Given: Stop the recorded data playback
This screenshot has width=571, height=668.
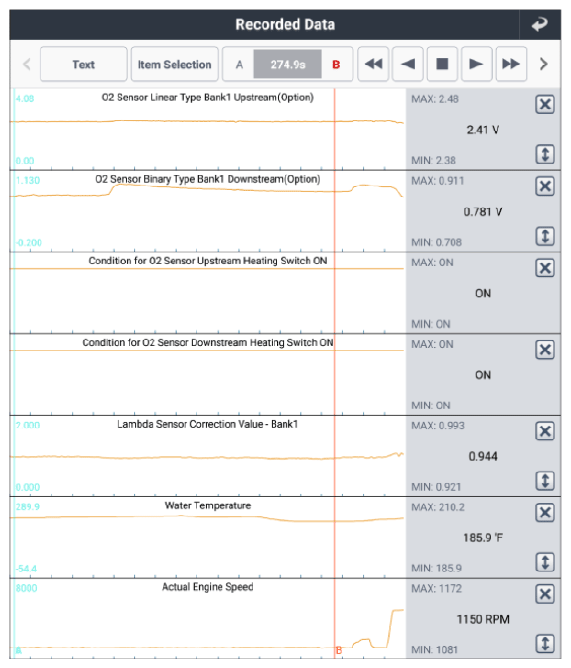Looking at the screenshot, I should click(x=442, y=64).
